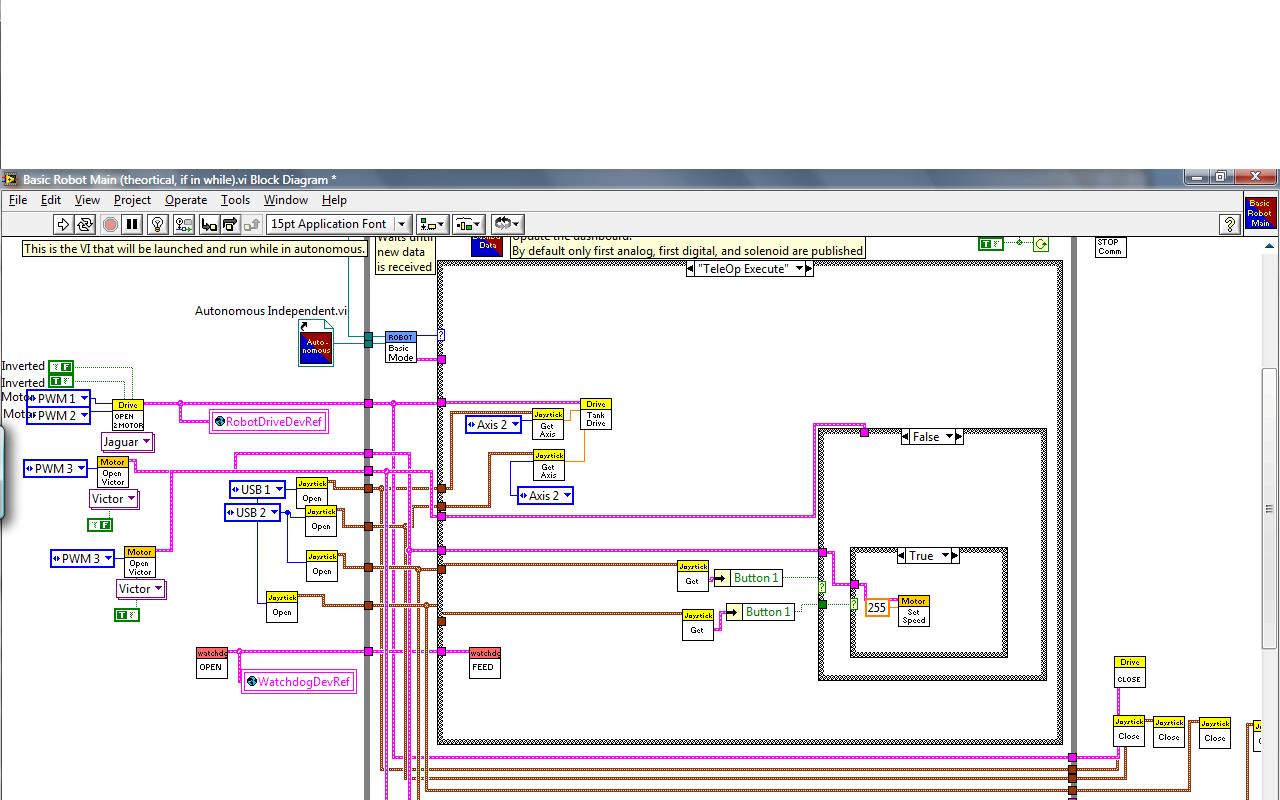
Task: Open the Align Objects pull-down
Action: pyautogui.click(x=433, y=224)
